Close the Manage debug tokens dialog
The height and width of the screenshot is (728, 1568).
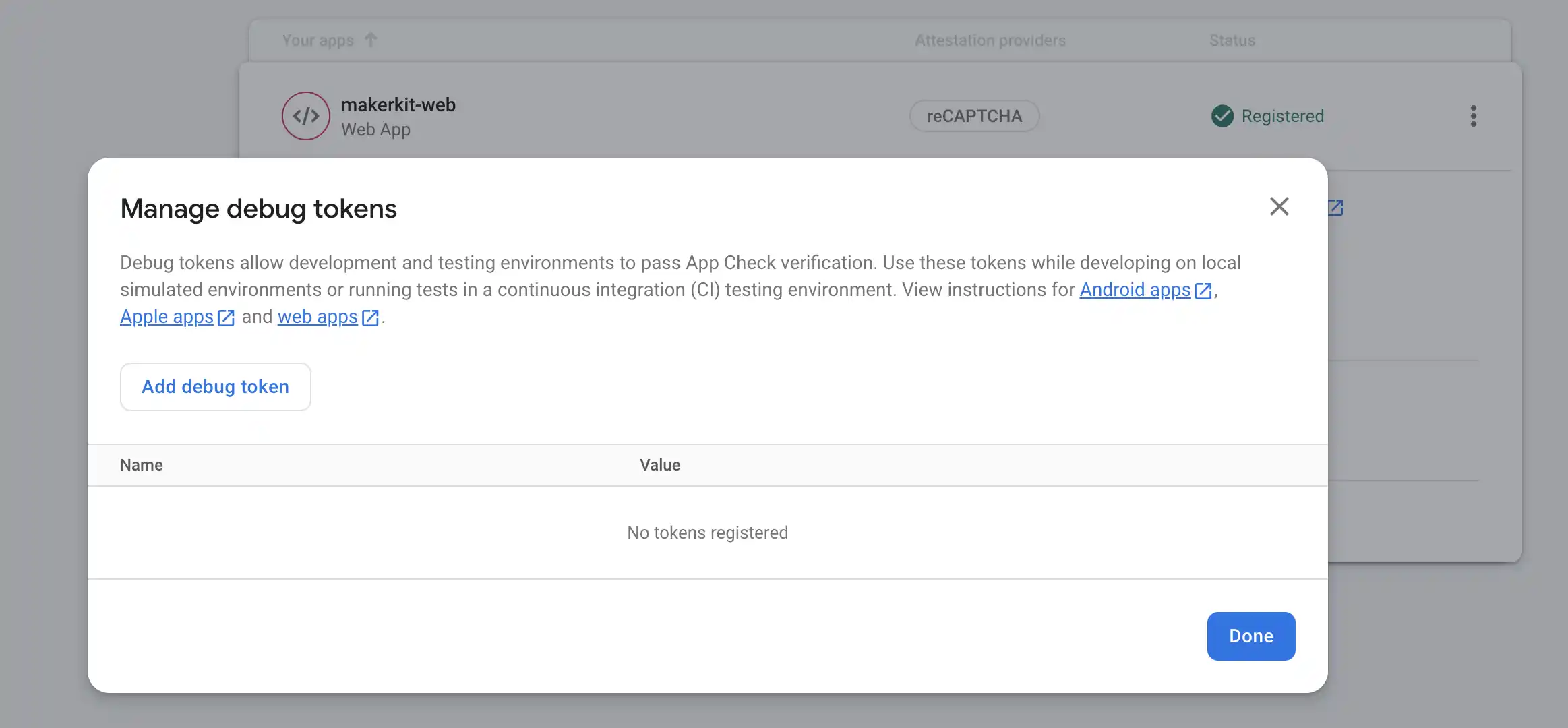(1279, 206)
